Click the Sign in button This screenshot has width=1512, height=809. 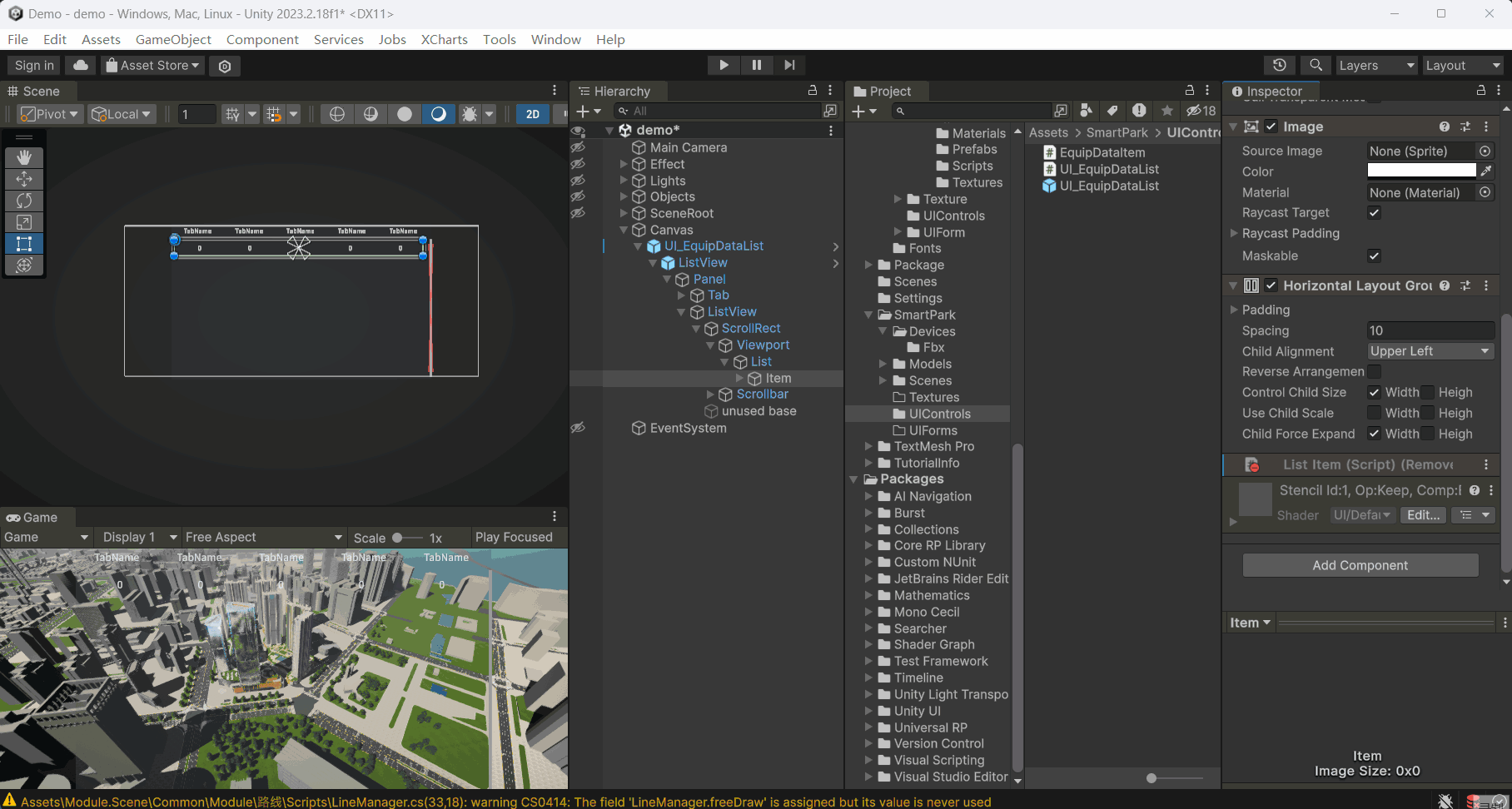(34, 65)
